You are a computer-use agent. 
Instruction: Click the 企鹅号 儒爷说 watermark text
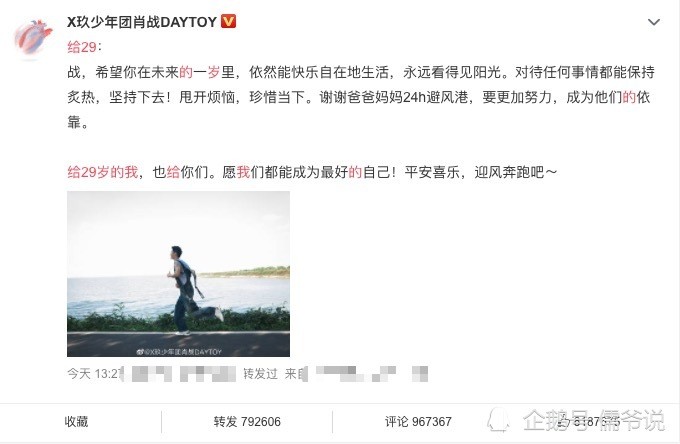594,419
